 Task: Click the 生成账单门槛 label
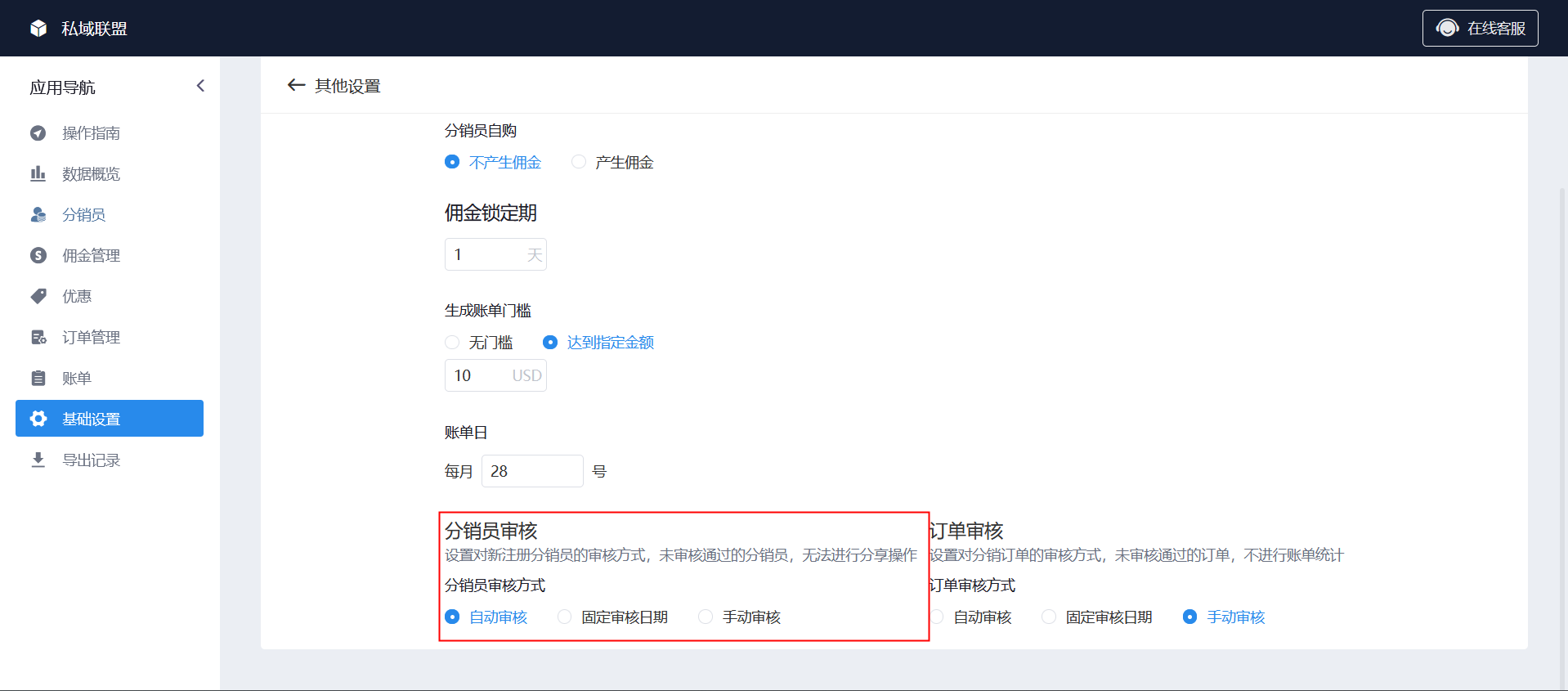point(488,310)
